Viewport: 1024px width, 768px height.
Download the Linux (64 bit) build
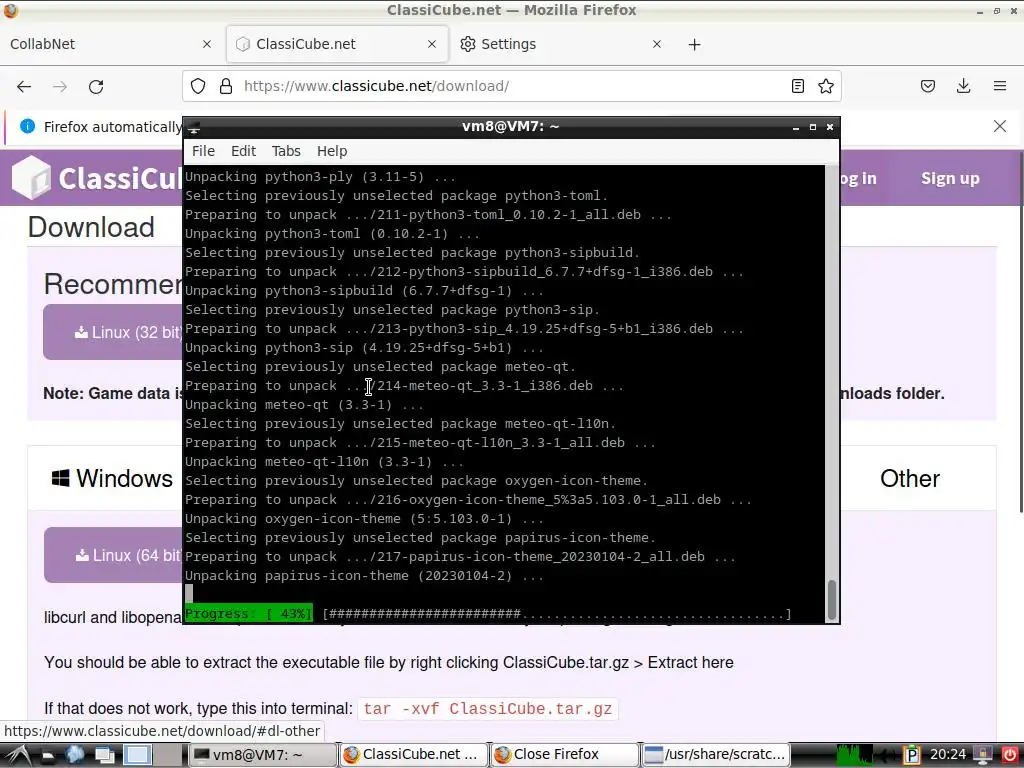[x=113, y=555]
